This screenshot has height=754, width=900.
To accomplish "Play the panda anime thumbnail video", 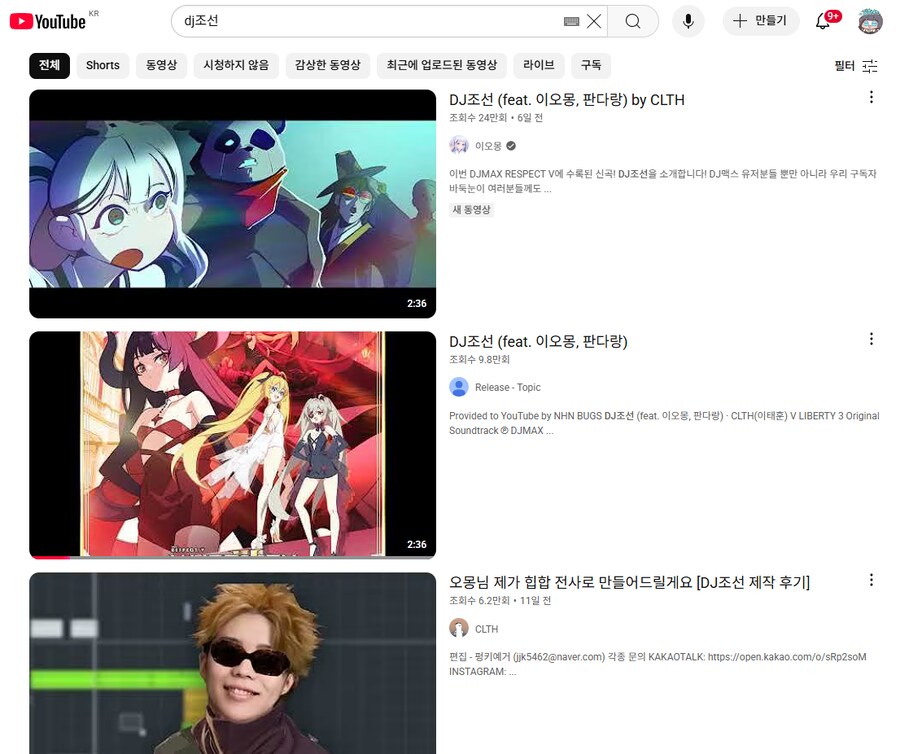I will pyautogui.click(x=232, y=204).
